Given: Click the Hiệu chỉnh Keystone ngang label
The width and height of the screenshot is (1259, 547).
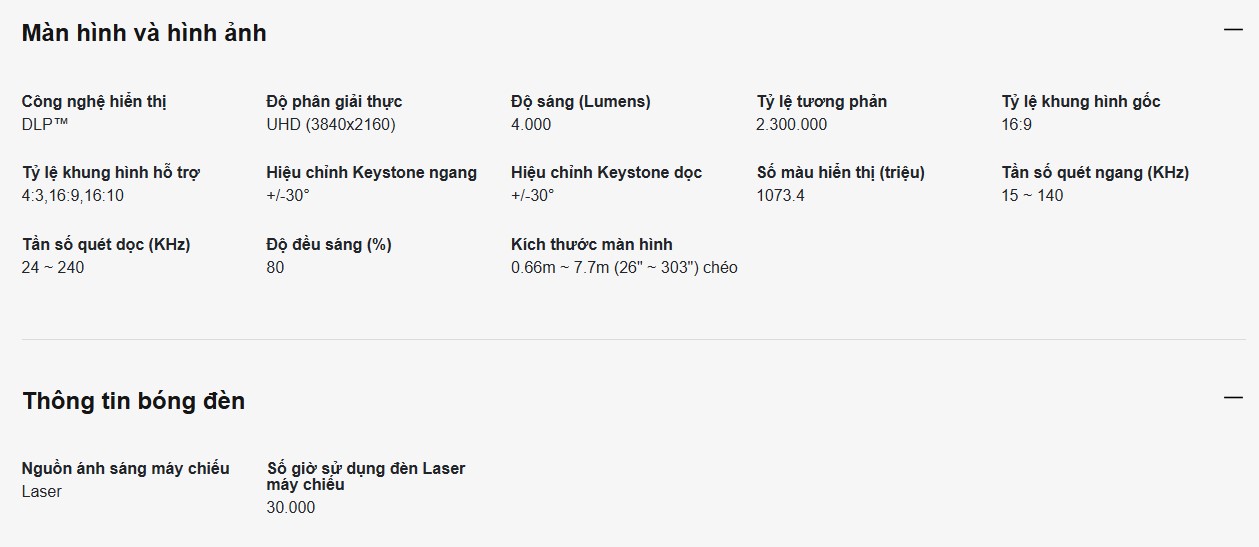Looking at the screenshot, I should (x=372, y=172).
